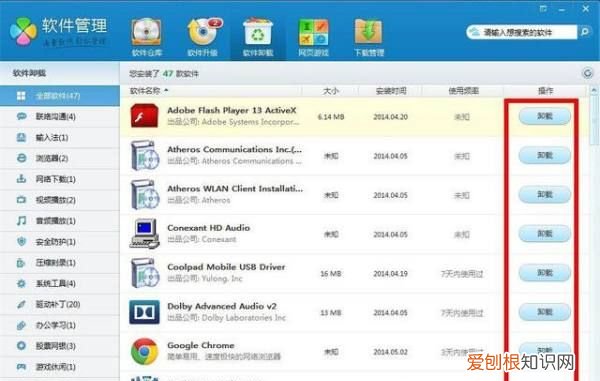
Task: Open the 网页游戏 web games tab
Action: [x=313, y=37]
